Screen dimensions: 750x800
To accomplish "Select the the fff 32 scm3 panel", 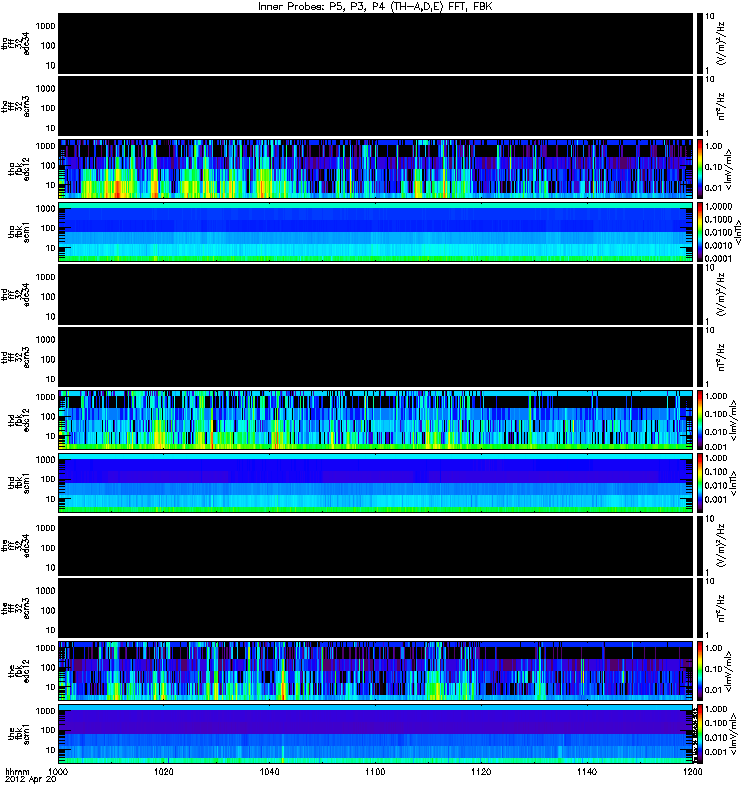I will 376,608.
